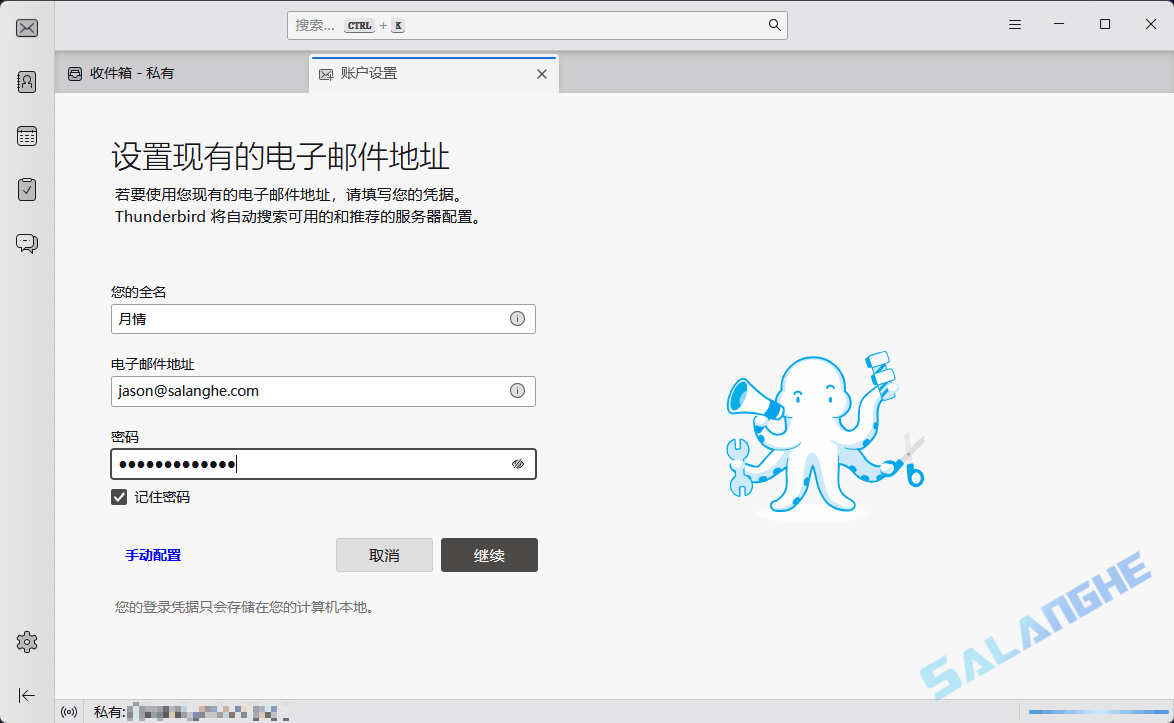Click the 搜索 search bar
This screenshot has width=1174, height=723.
click(537, 24)
